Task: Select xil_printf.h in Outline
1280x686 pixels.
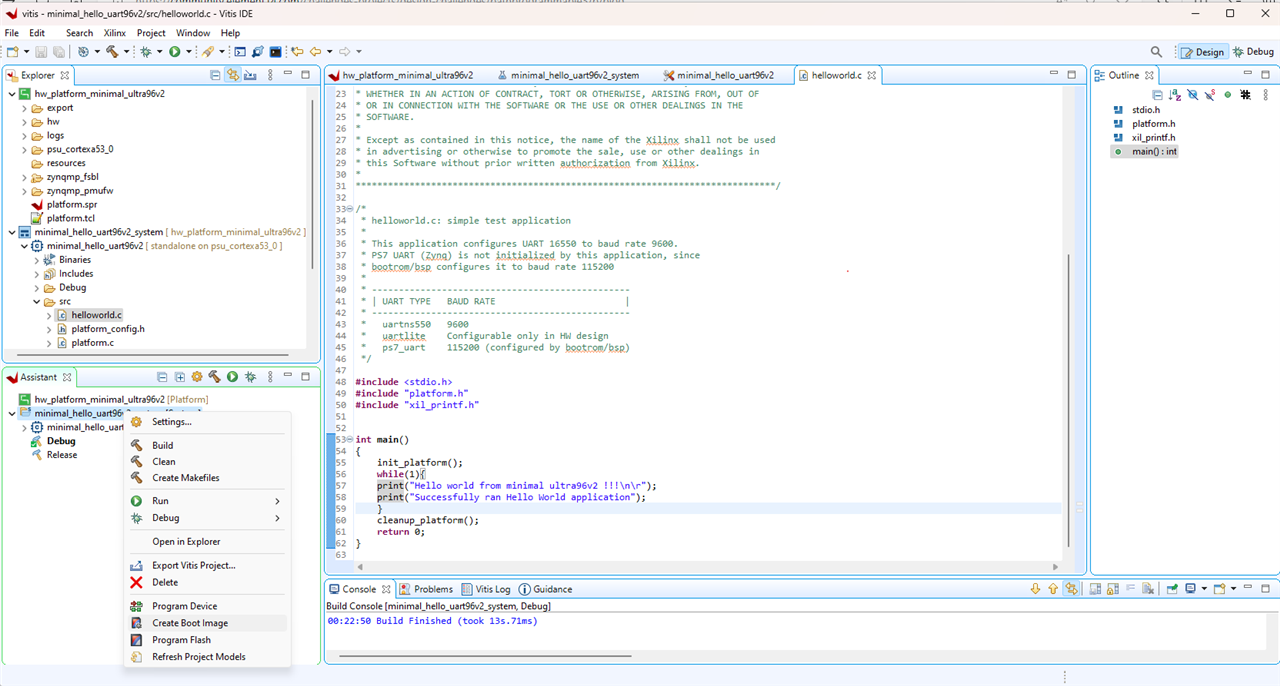Action: tap(1145, 138)
